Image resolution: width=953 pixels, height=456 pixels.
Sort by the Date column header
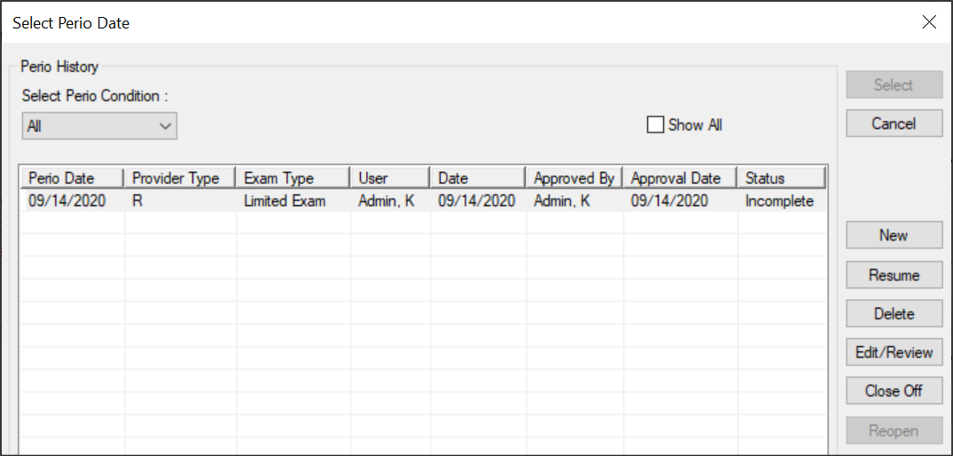click(477, 178)
